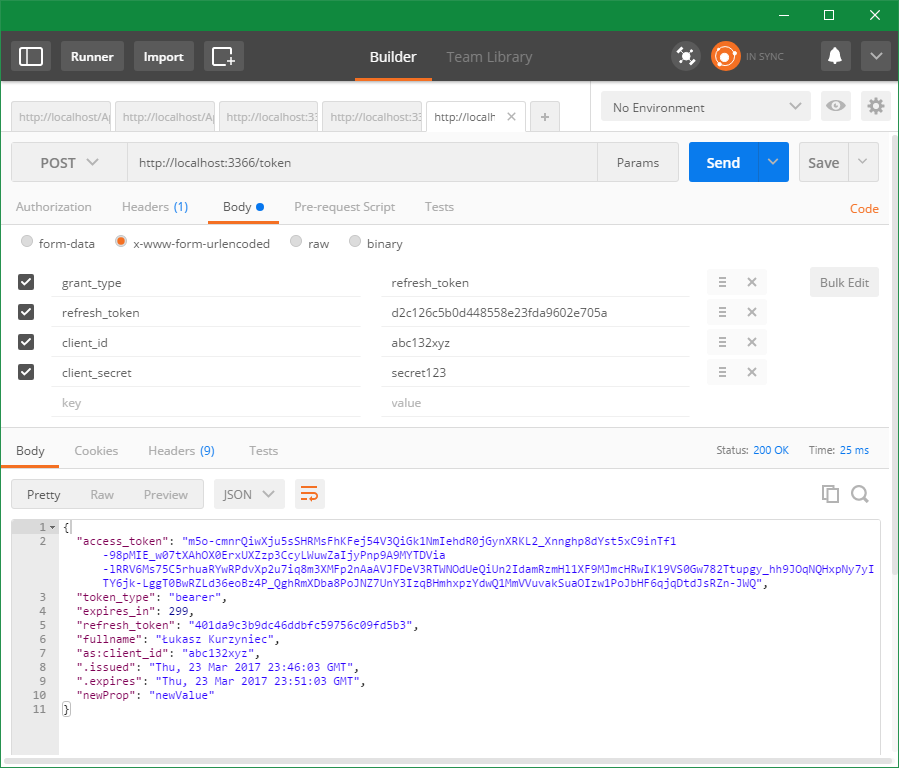Open the response Headers (9) tab
The width and height of the screenshot is (899, 768).
point(181,451)
